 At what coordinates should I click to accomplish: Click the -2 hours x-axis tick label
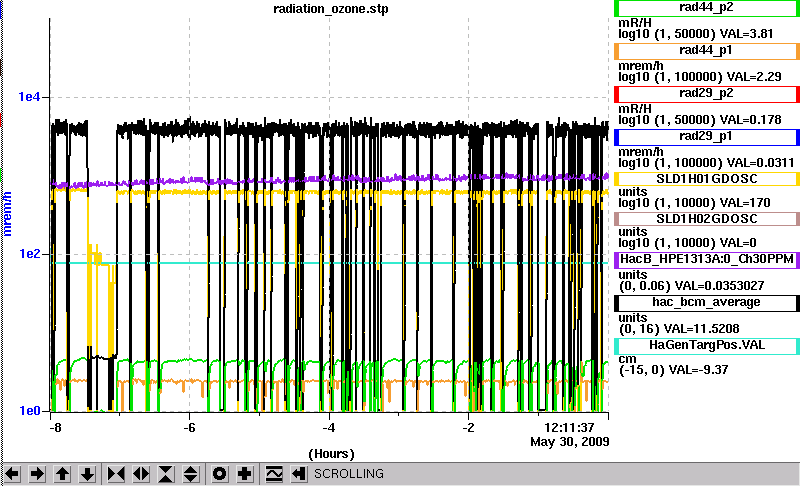click(468, 427)
